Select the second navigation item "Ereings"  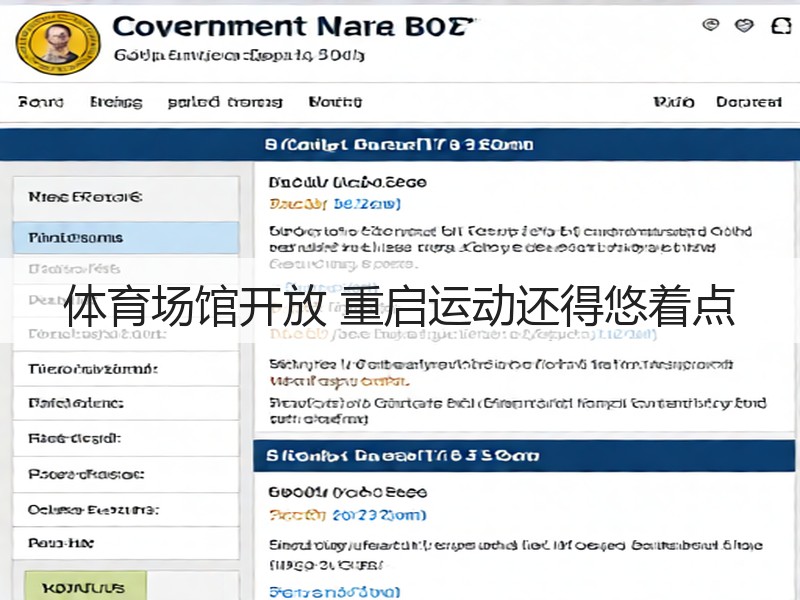click(116, 102)
